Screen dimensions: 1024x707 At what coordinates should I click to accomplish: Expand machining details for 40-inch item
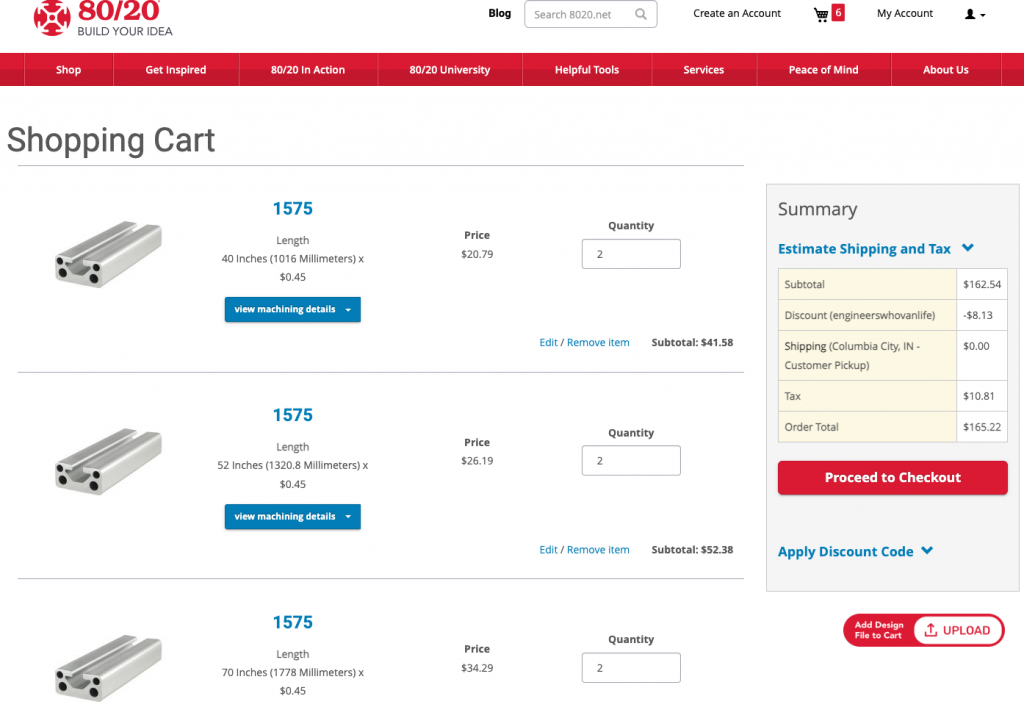coord(292,310)
